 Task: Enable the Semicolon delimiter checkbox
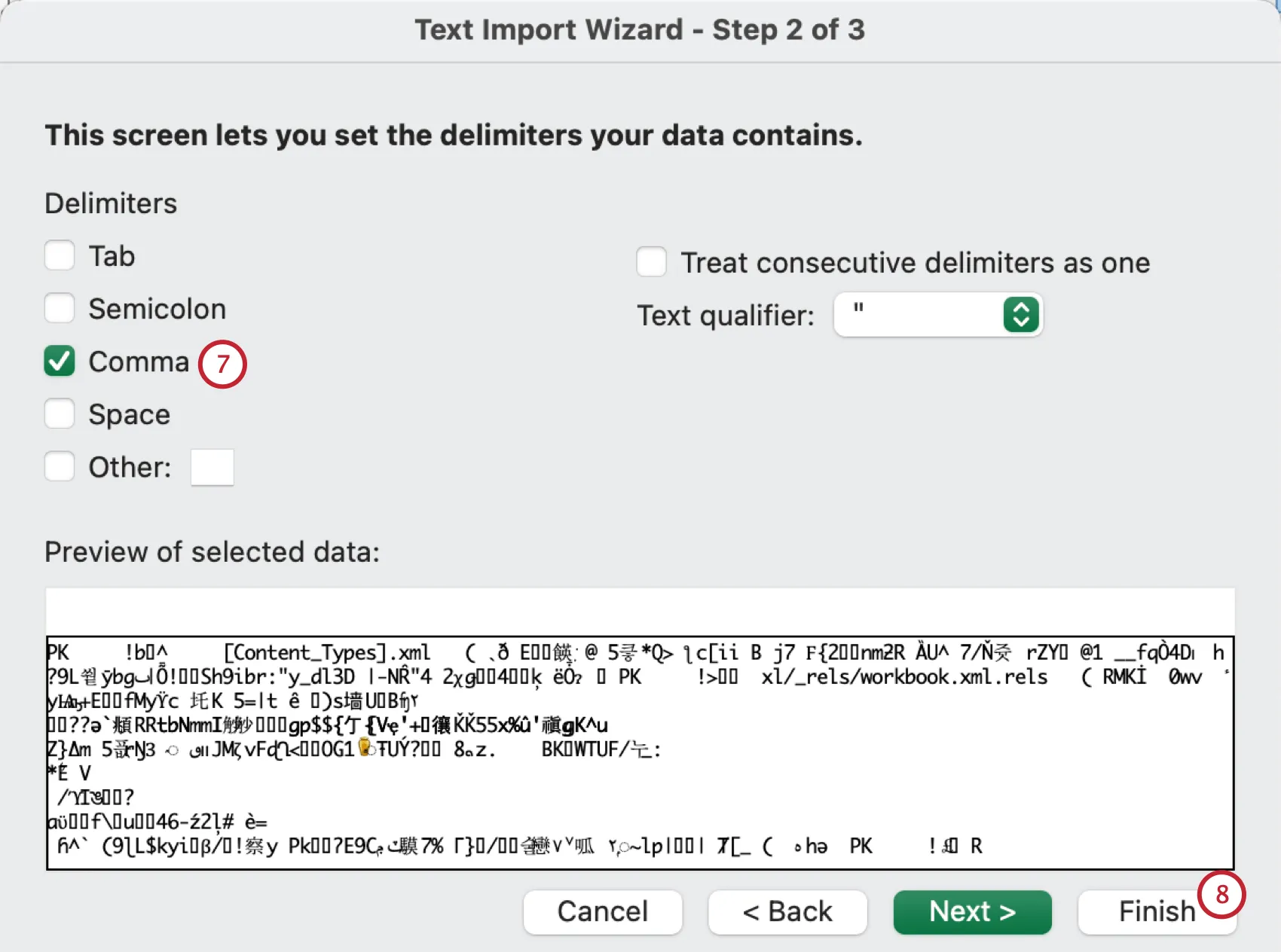click(x=60, y=308)
